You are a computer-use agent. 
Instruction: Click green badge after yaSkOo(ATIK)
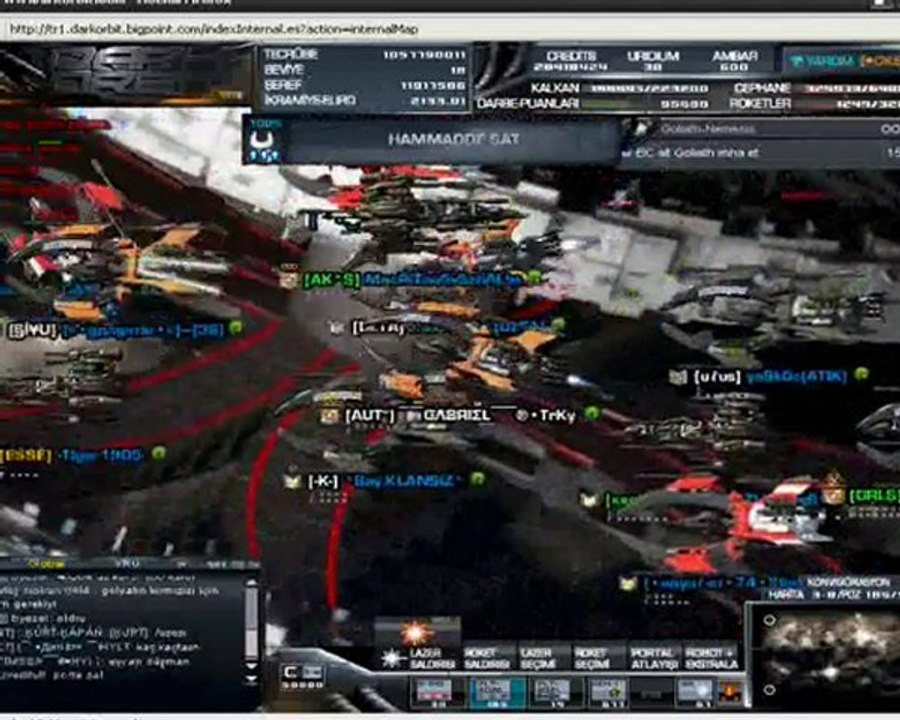point(861,374)
